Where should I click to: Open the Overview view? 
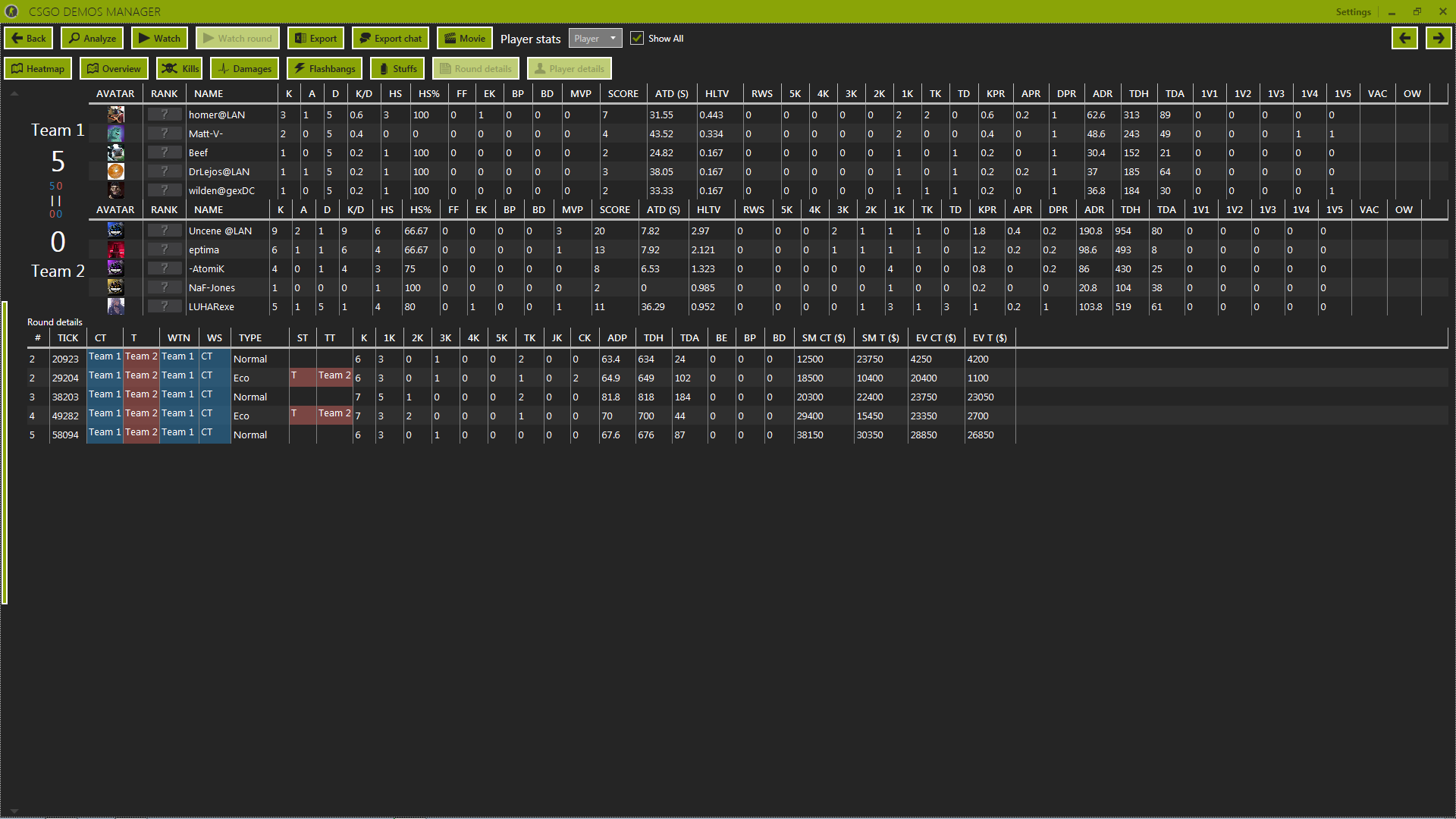click(x=114, y=68)
